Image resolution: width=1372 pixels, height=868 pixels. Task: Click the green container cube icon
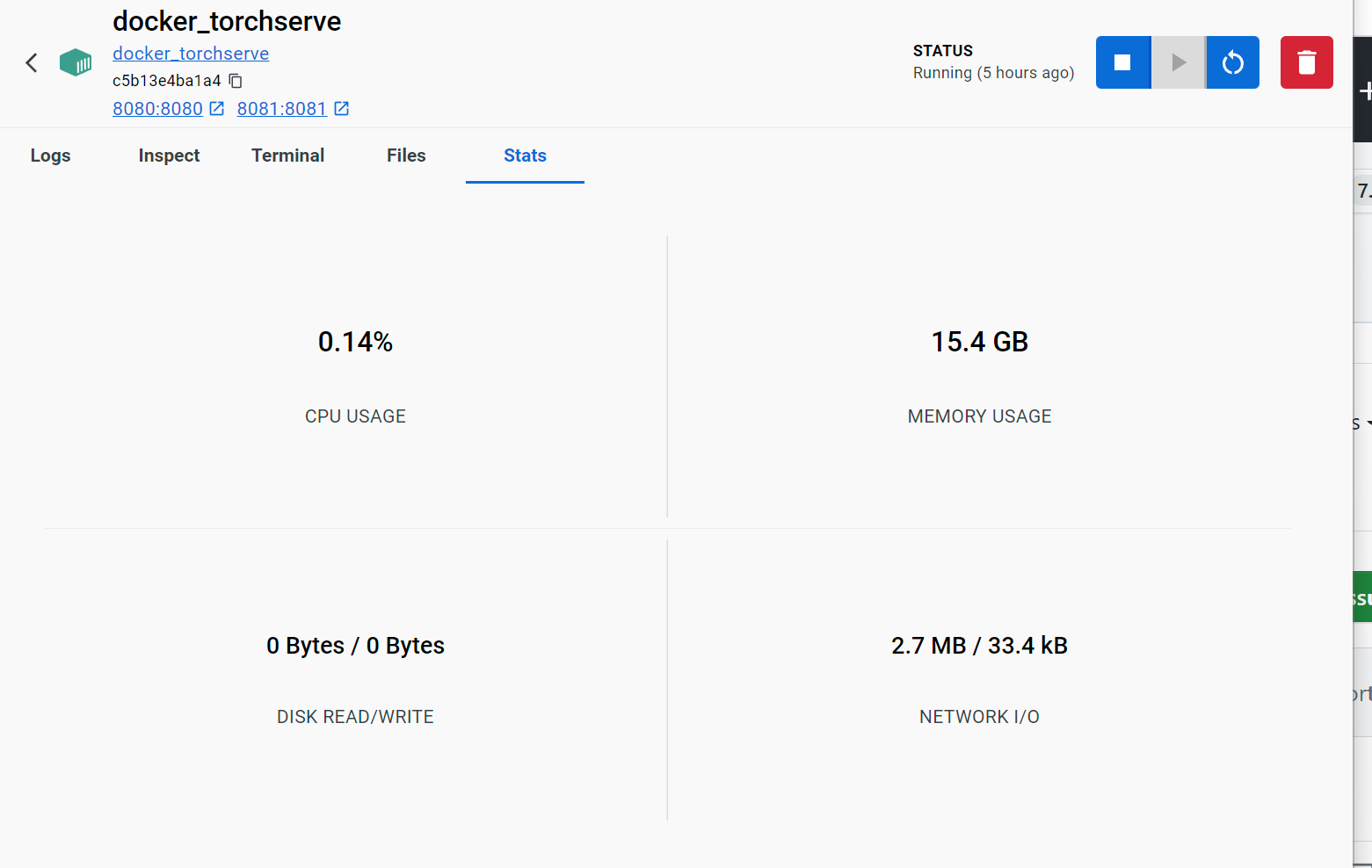click(x=76, y=62)
